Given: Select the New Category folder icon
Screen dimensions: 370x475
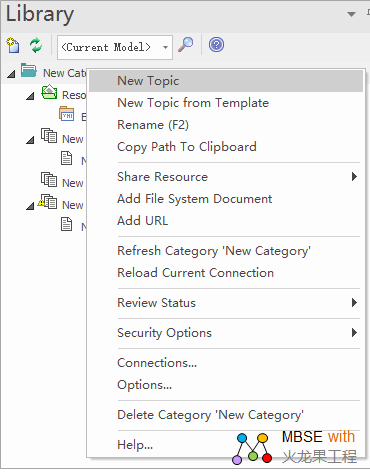Looking at the screenshot, I should [x=28, y=71].
